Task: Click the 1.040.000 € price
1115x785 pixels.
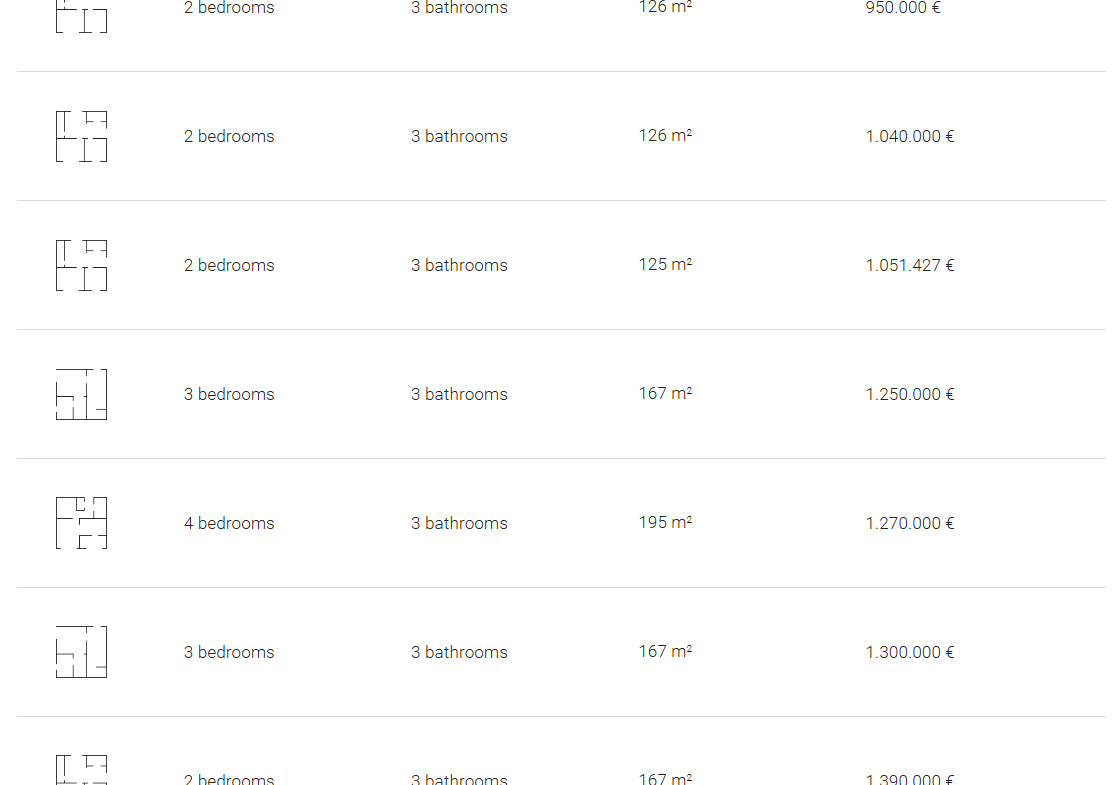Action: [910, 136]
